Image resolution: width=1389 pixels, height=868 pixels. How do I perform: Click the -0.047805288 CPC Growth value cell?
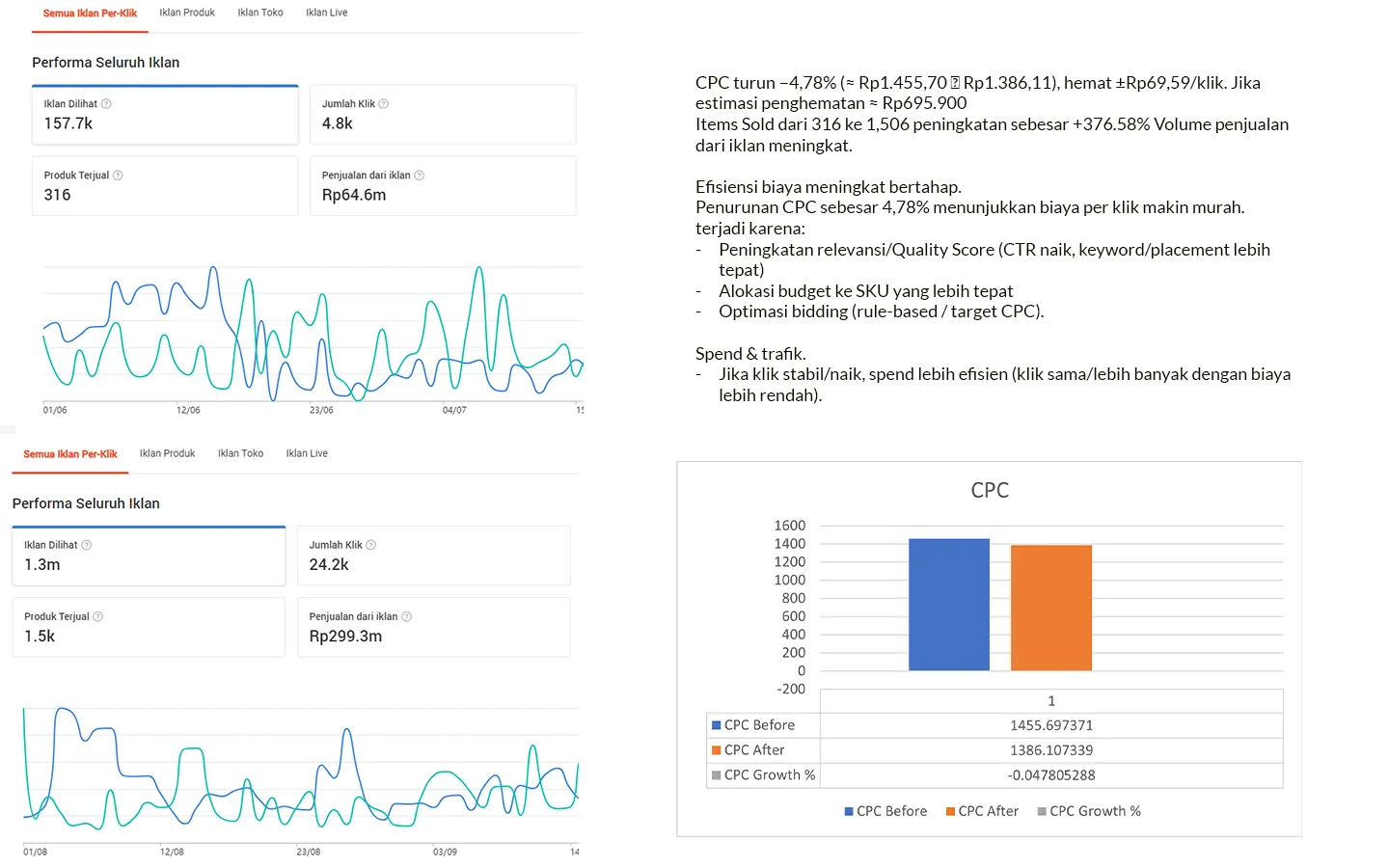tap(1050, 775)
